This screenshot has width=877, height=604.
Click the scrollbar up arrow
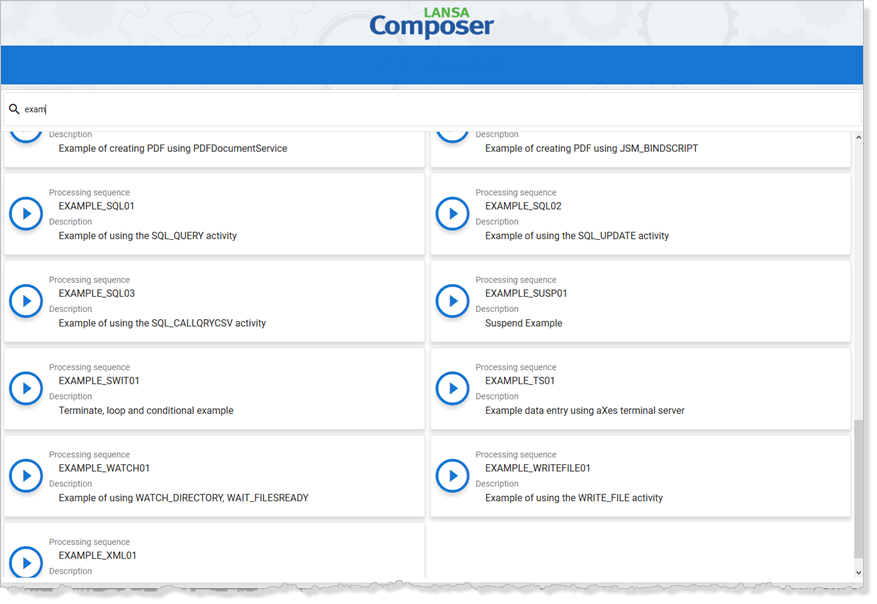coord(859,138)
